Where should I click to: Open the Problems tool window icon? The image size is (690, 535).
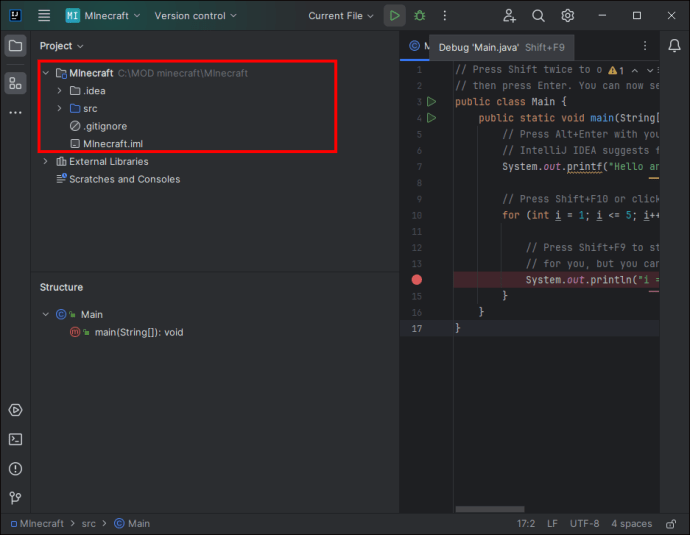15,468
